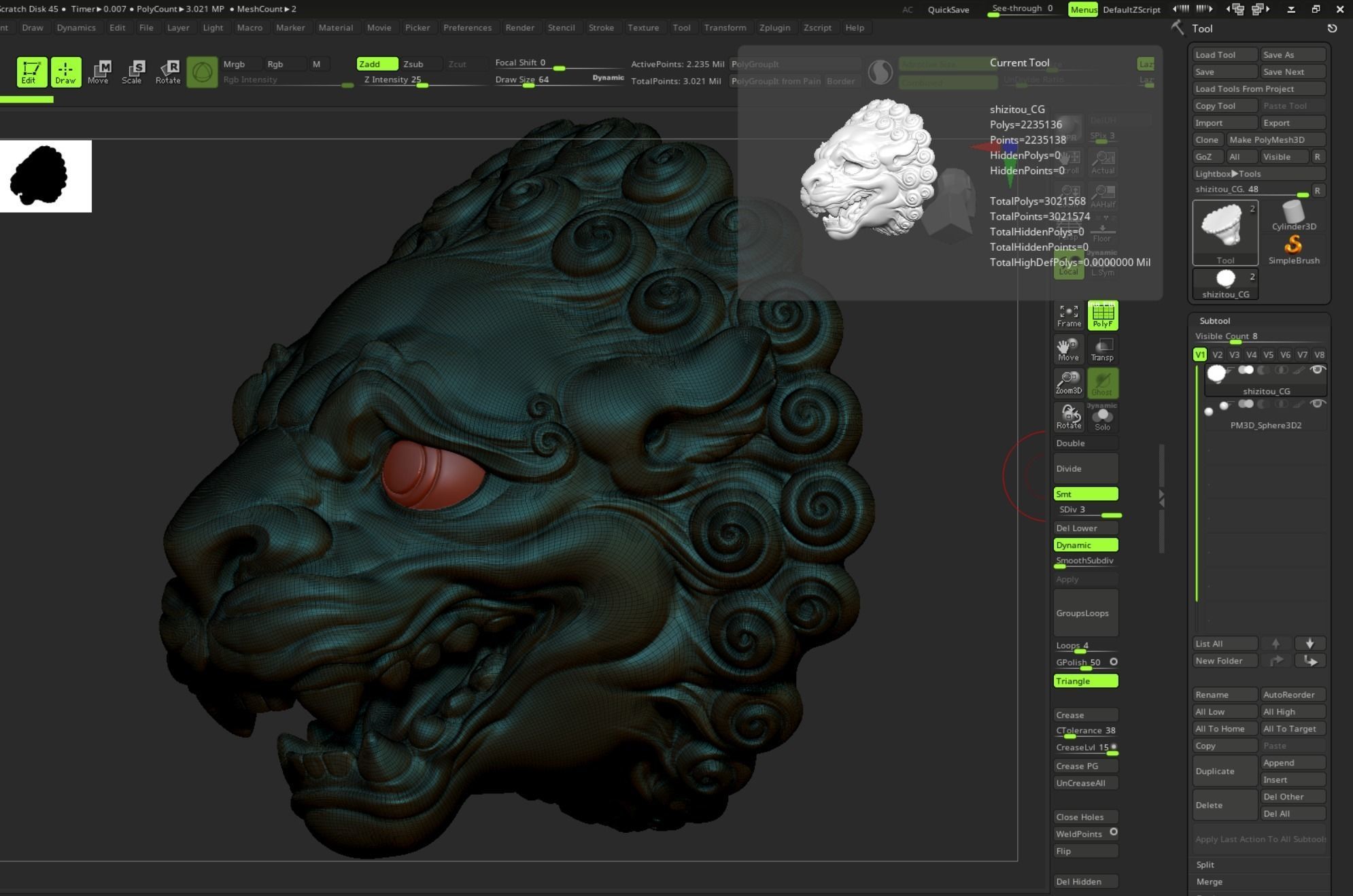Collapse the Tool palette header

pos(1201,29)
